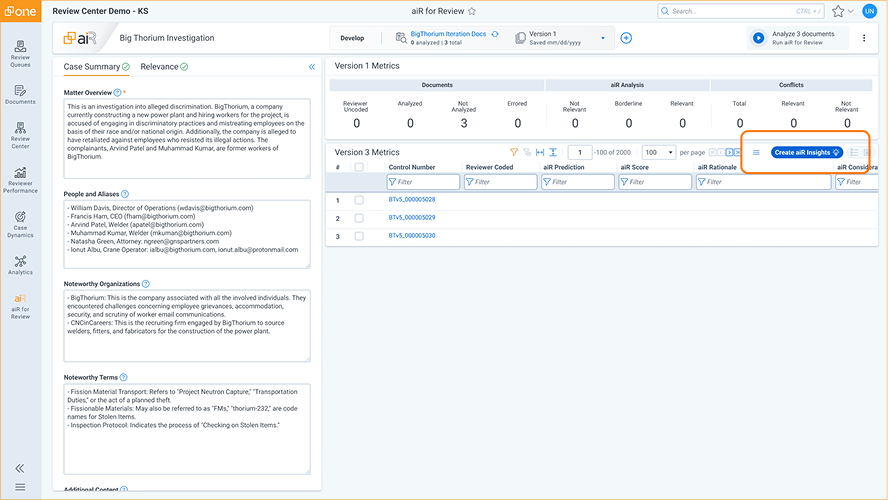Open the hamburger menu at sidebar bottom

20,487
